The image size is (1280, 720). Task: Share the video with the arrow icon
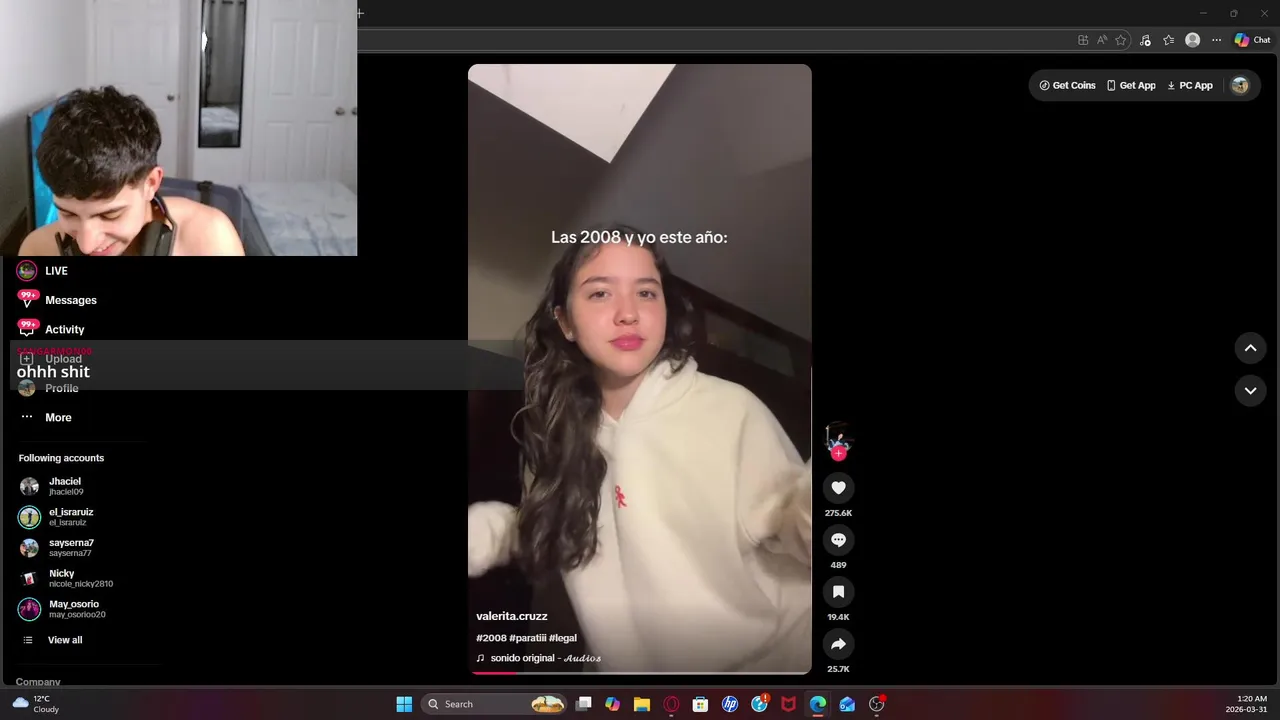pos(838,644)
